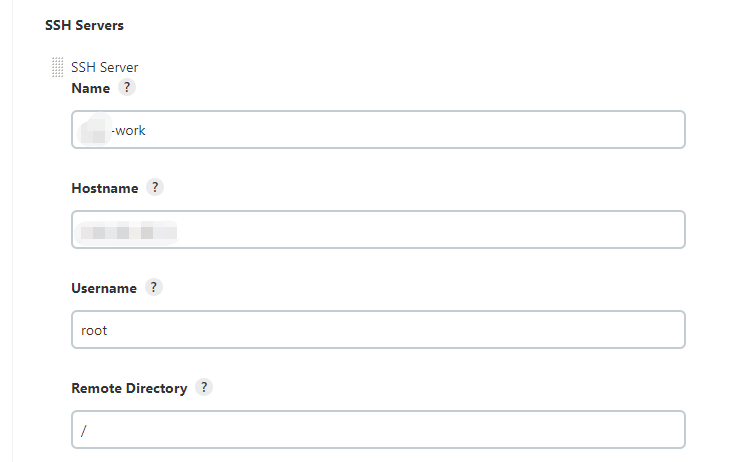
Task: Click the Hostname field label
Action: 105,187
